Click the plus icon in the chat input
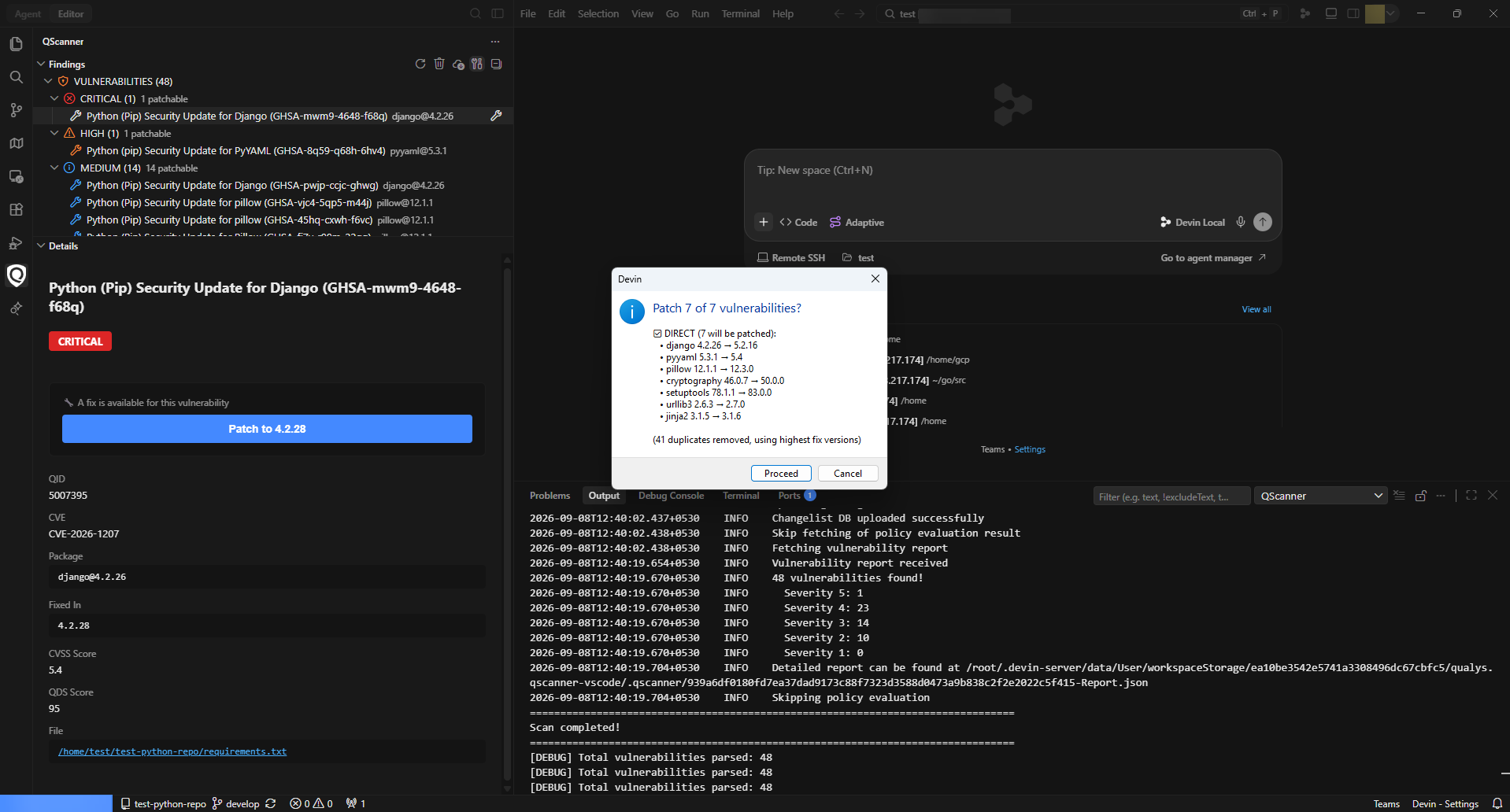 click(764, 222)
